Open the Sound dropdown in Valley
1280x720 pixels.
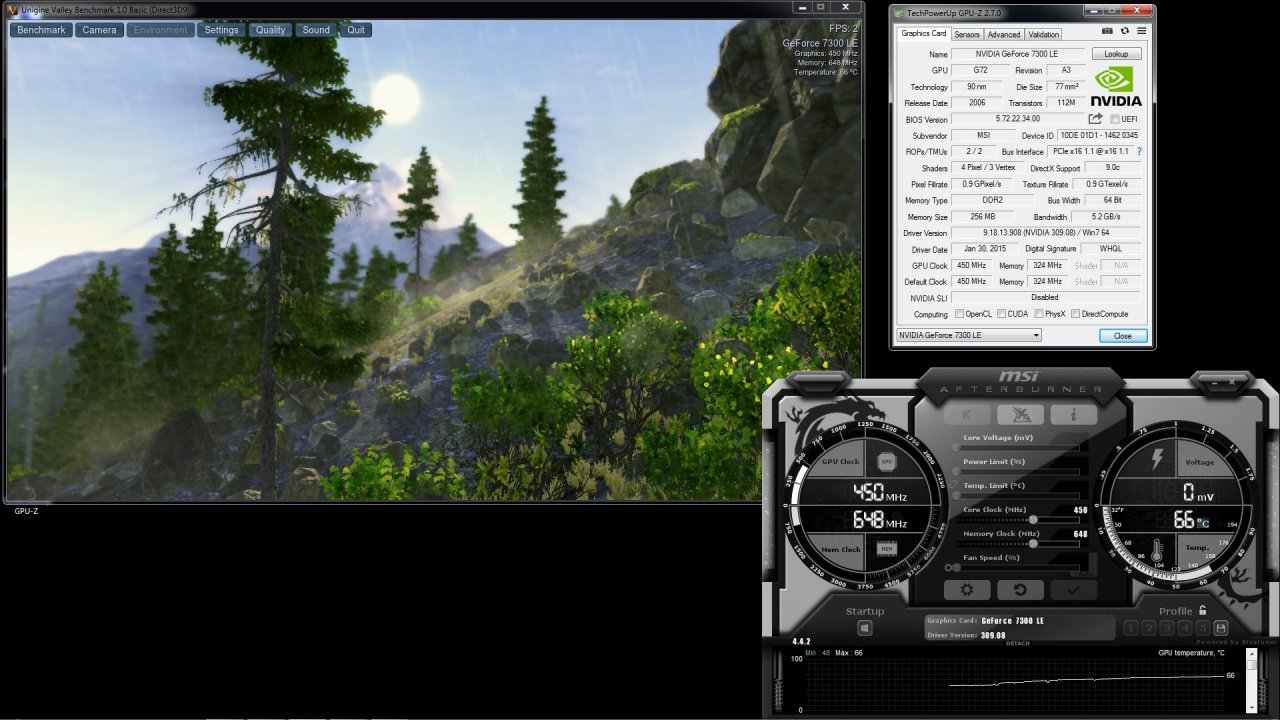316,30
